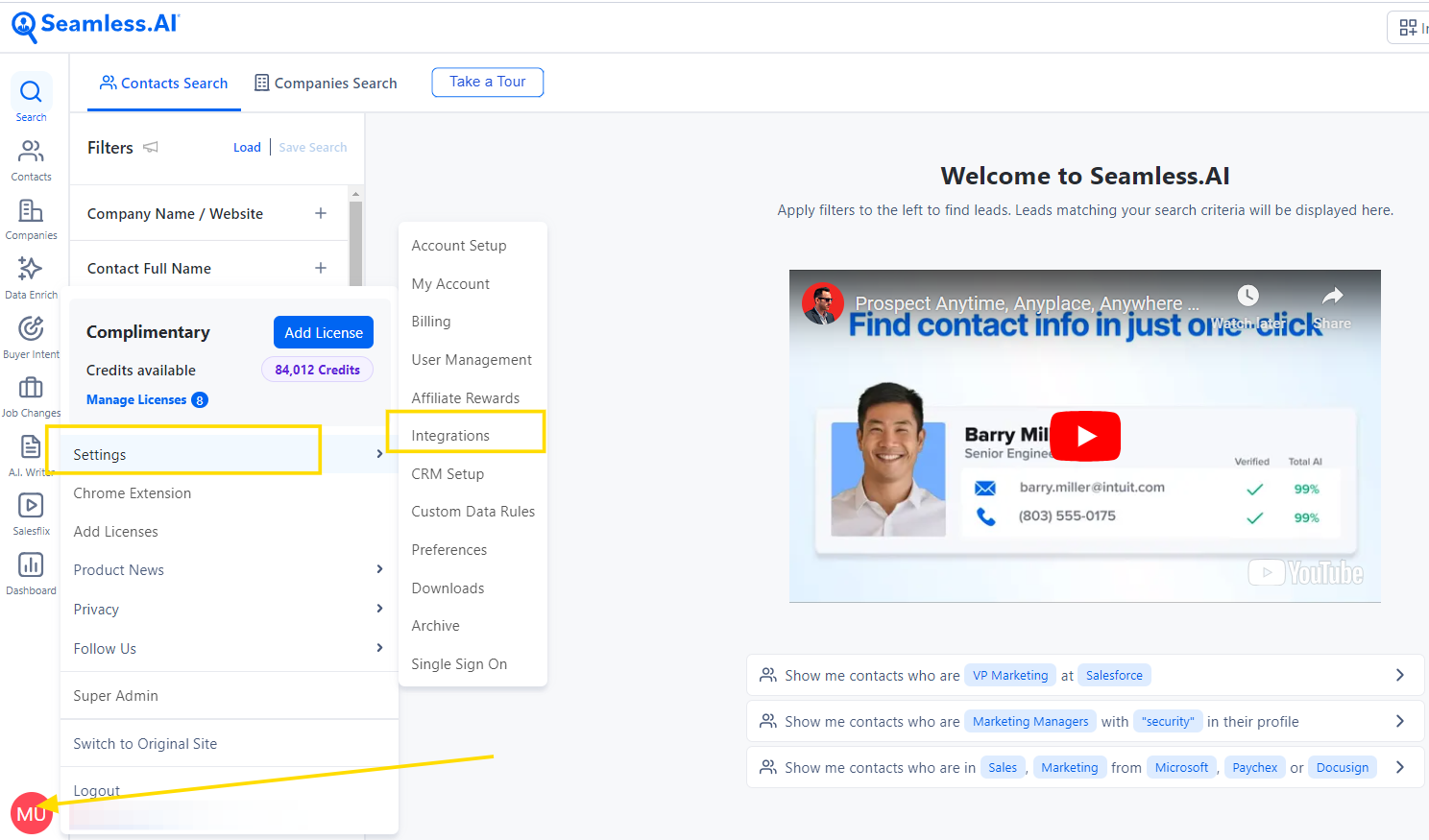Expand Company Name / Website filter
The height and width of the screenshot is (840, 1429).
tap(321, 213)
